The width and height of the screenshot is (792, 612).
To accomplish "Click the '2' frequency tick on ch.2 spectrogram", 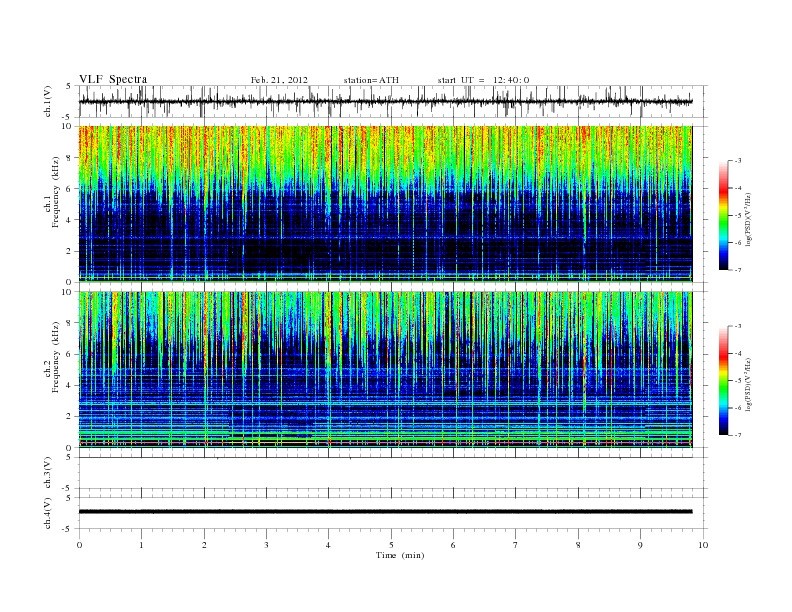I will (x=70, y=417).
